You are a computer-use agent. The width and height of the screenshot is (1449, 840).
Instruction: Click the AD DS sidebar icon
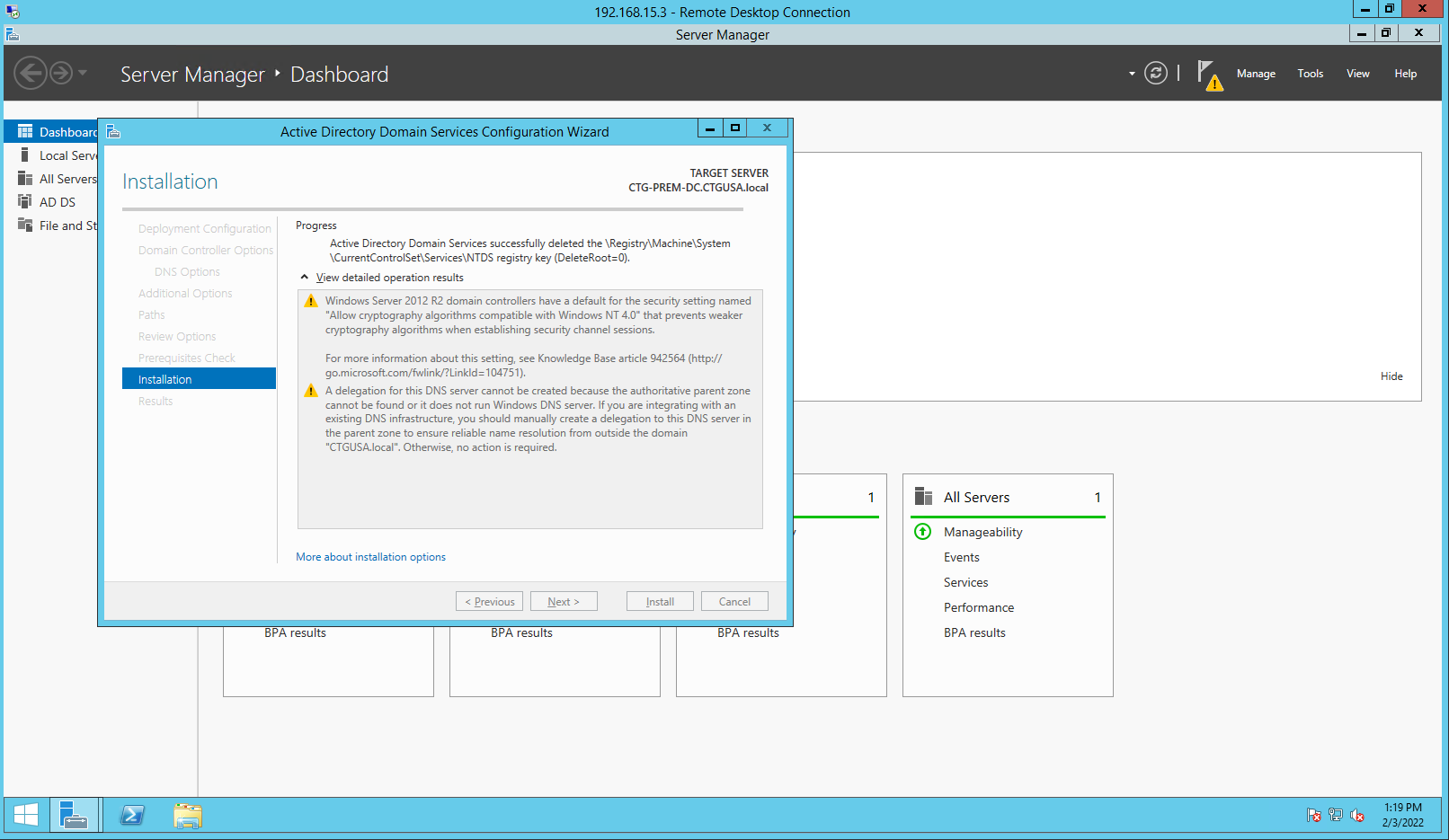pyautogui.click(x=25, y=201)
